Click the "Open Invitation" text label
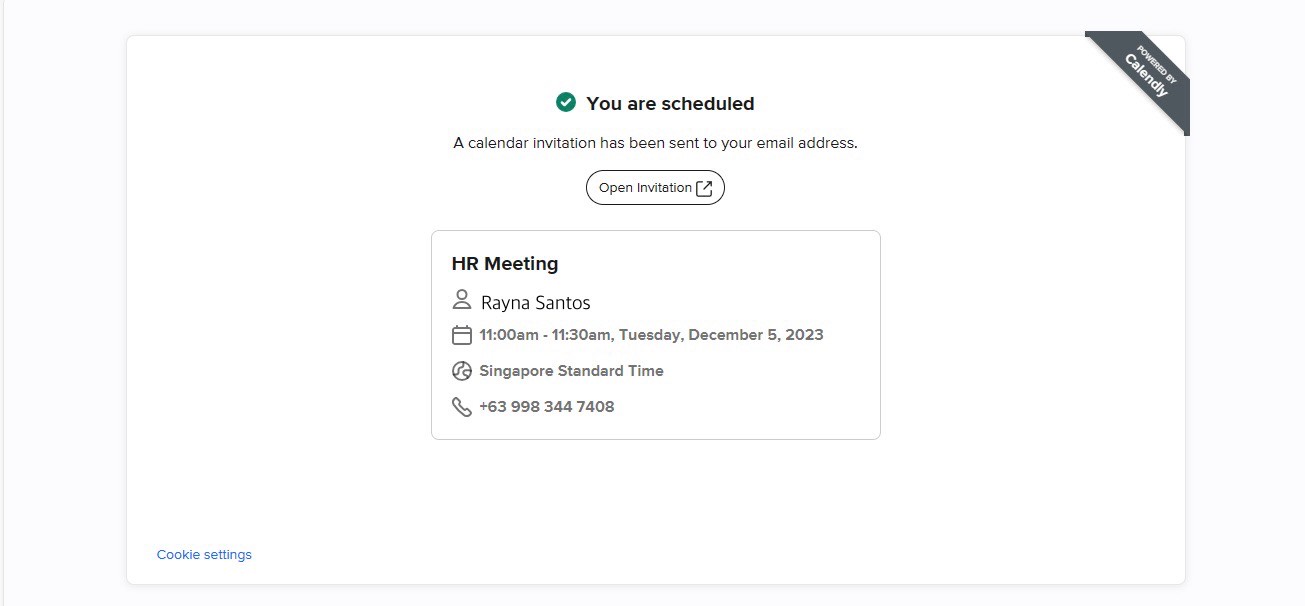The width and height of the screenshot is (1305, 606). click(645, 188)
